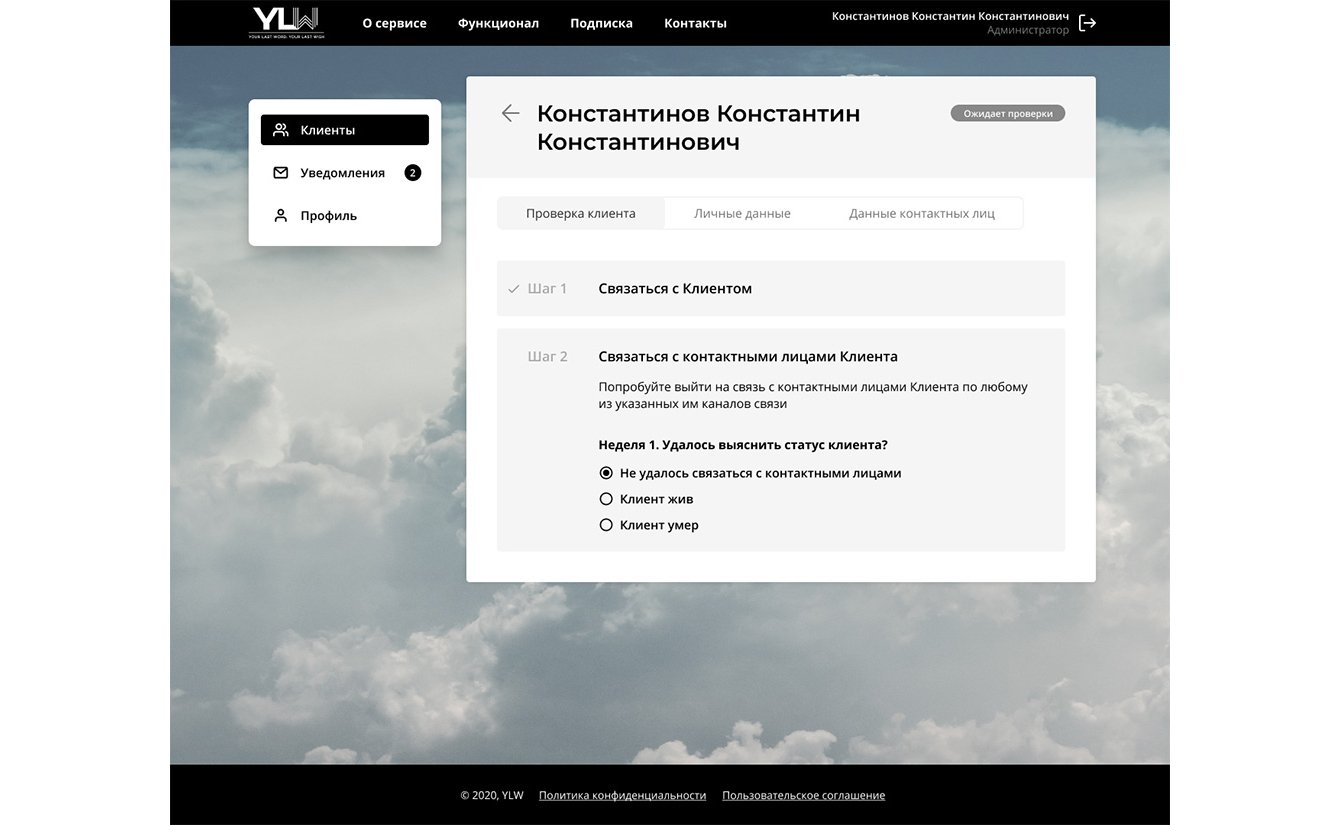Viewport: 1340px width, 825px height.
Task: Open the 'Пользовательское соглашение' link
Action: 803,796
